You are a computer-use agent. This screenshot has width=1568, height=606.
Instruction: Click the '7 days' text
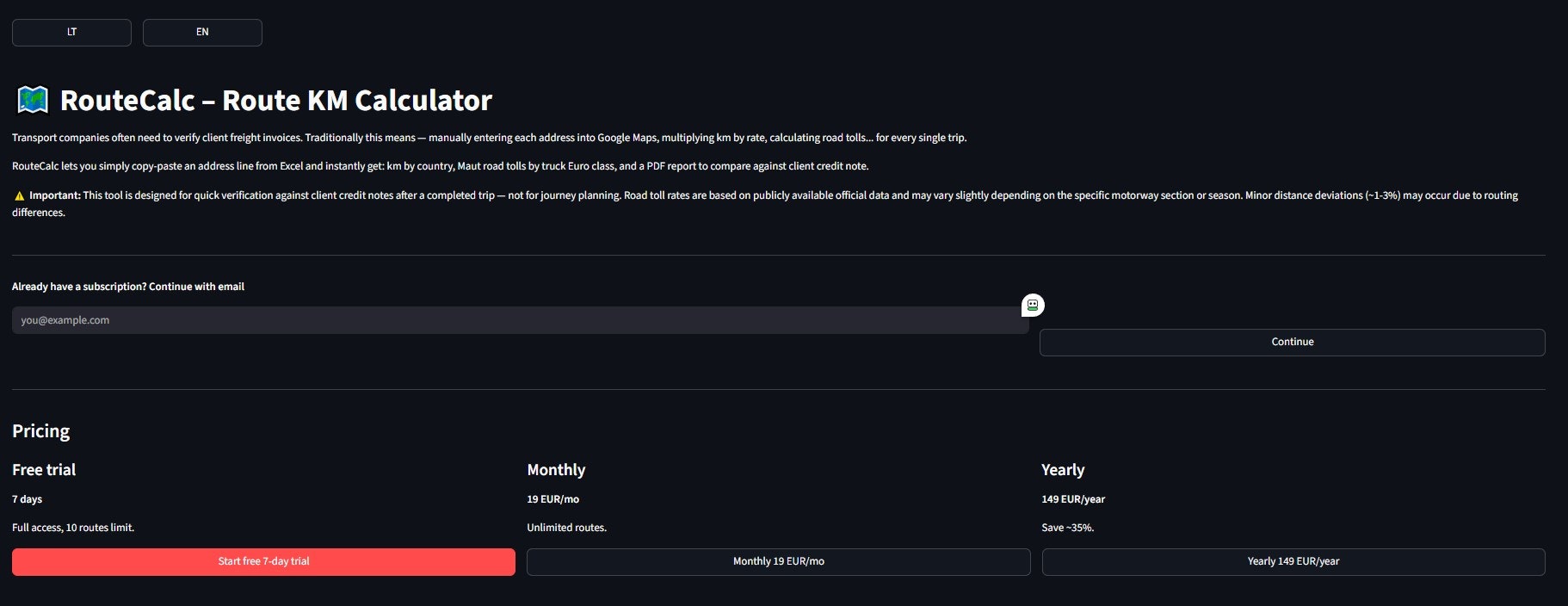coord(27,499)
